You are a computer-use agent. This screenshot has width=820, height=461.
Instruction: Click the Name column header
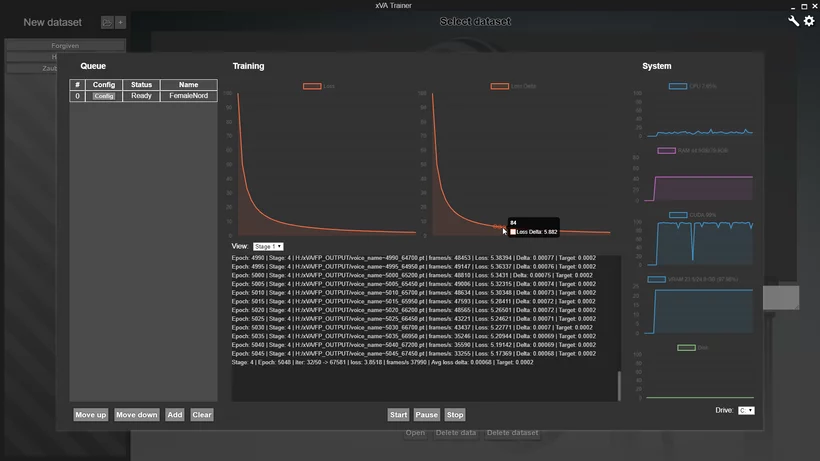(x=189, y=85)
